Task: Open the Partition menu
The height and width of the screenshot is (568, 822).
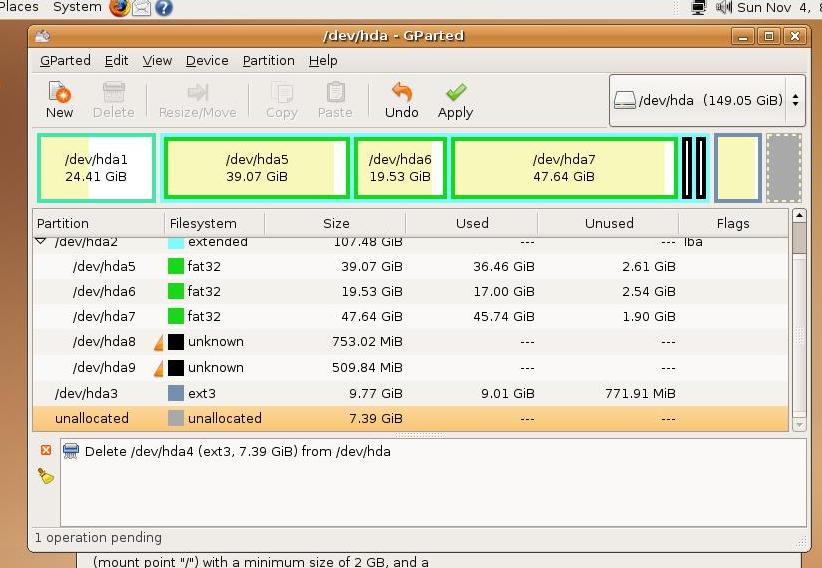Action: point(268,61)
